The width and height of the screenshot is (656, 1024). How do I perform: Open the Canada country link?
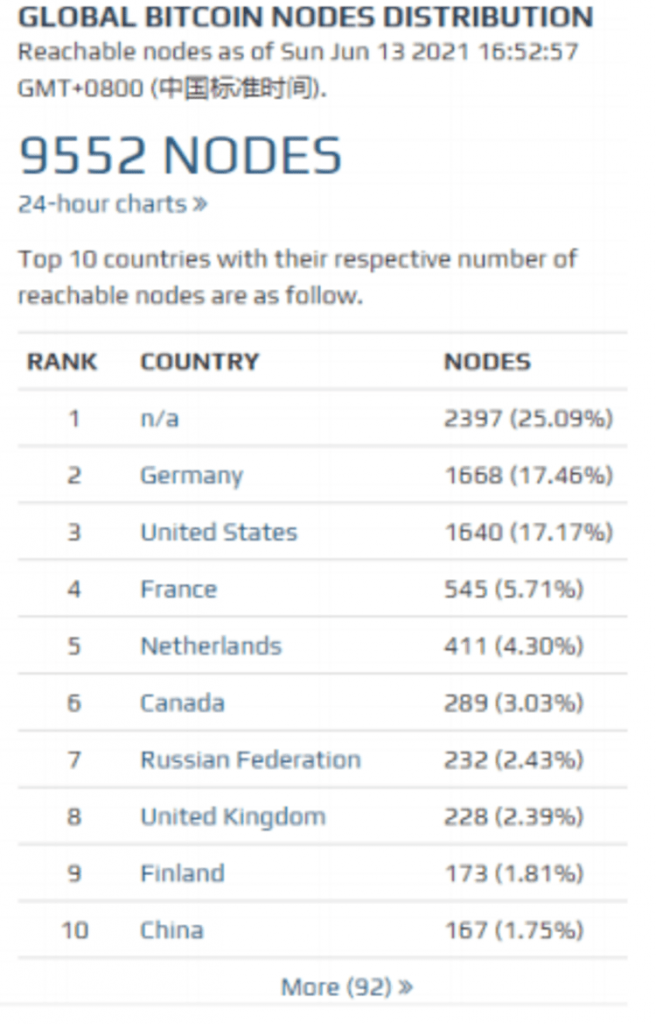182,703
